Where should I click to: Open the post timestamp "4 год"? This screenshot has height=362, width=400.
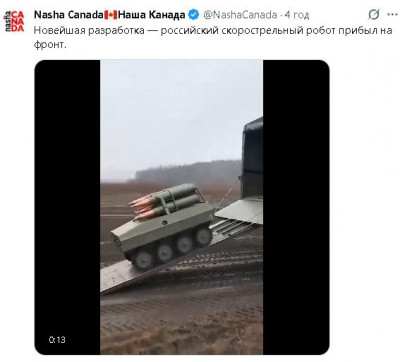[297, 15]
